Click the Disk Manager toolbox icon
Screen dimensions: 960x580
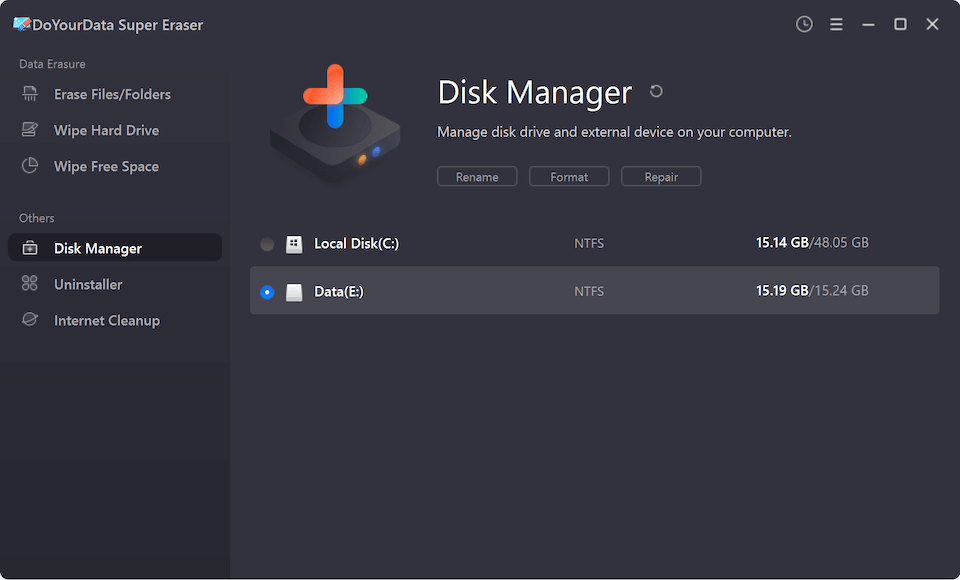pos(30,248)
